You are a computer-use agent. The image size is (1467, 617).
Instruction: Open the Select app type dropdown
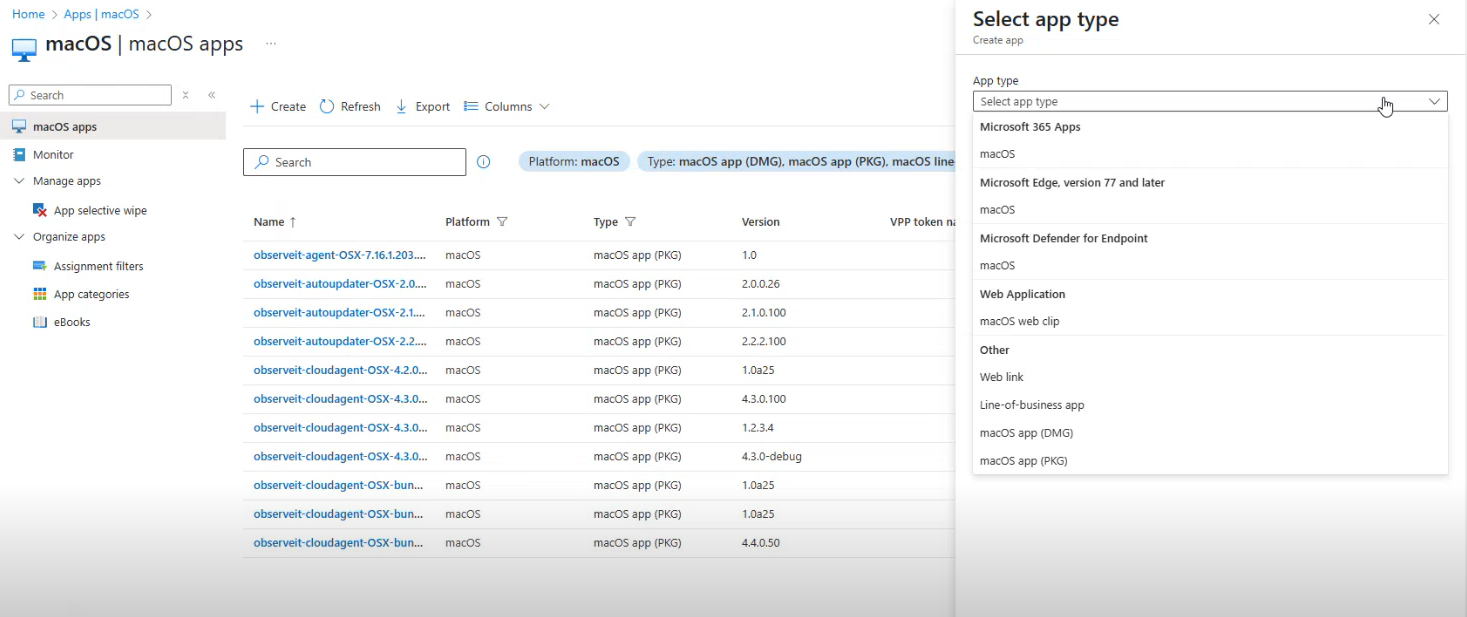[x=1210, y=101]
